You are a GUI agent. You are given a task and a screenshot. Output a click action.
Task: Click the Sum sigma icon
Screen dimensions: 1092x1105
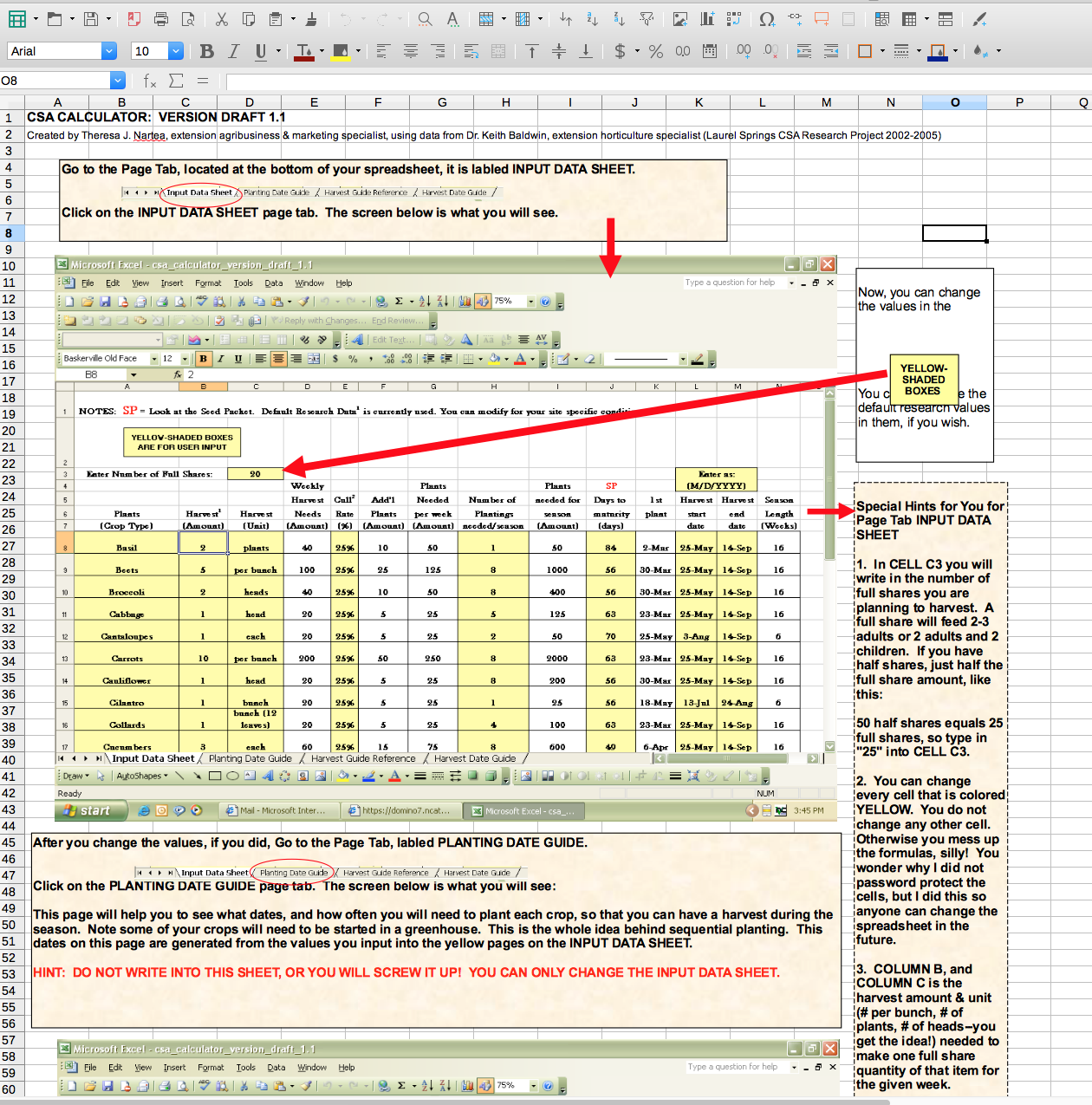(x=176, y=81)
